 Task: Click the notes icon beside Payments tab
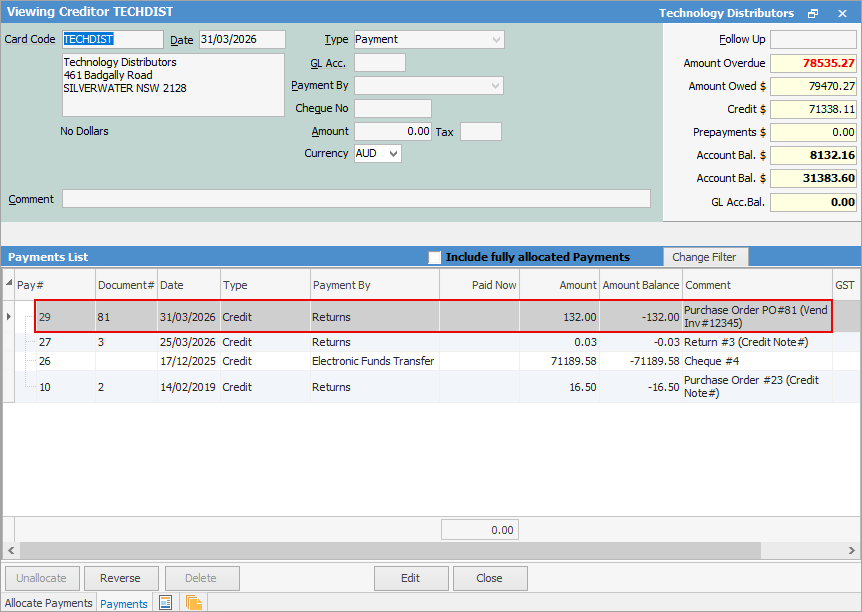coord(166,603)
